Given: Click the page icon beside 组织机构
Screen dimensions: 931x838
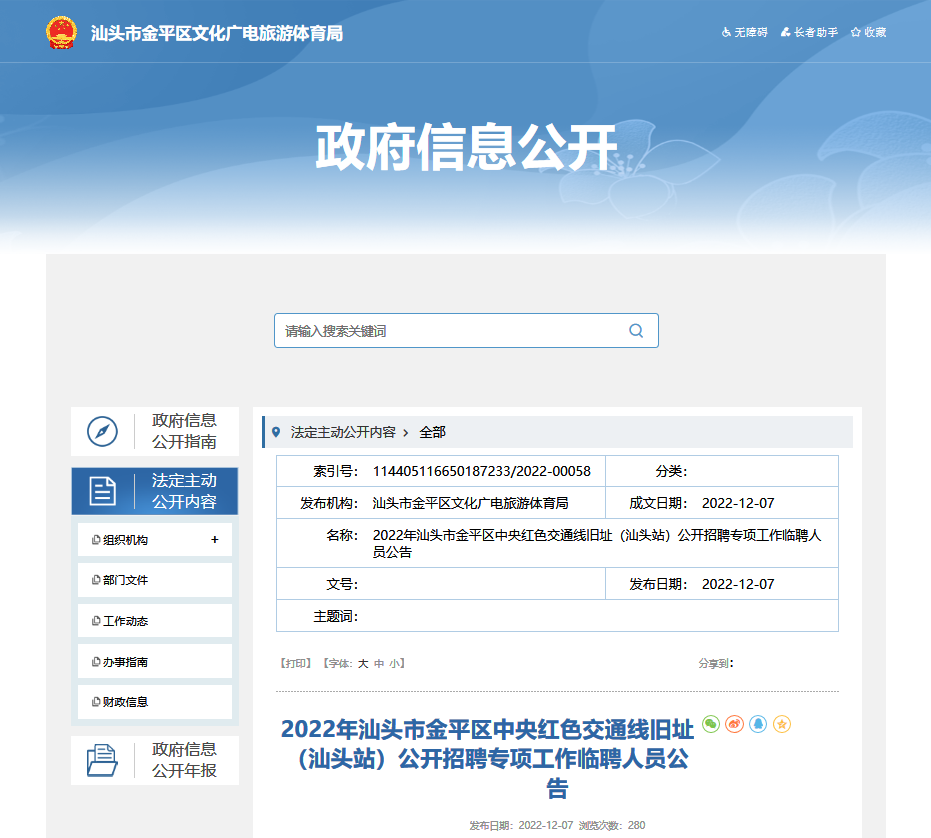Looking at the screenshot, I should click(x=96, y=540).
